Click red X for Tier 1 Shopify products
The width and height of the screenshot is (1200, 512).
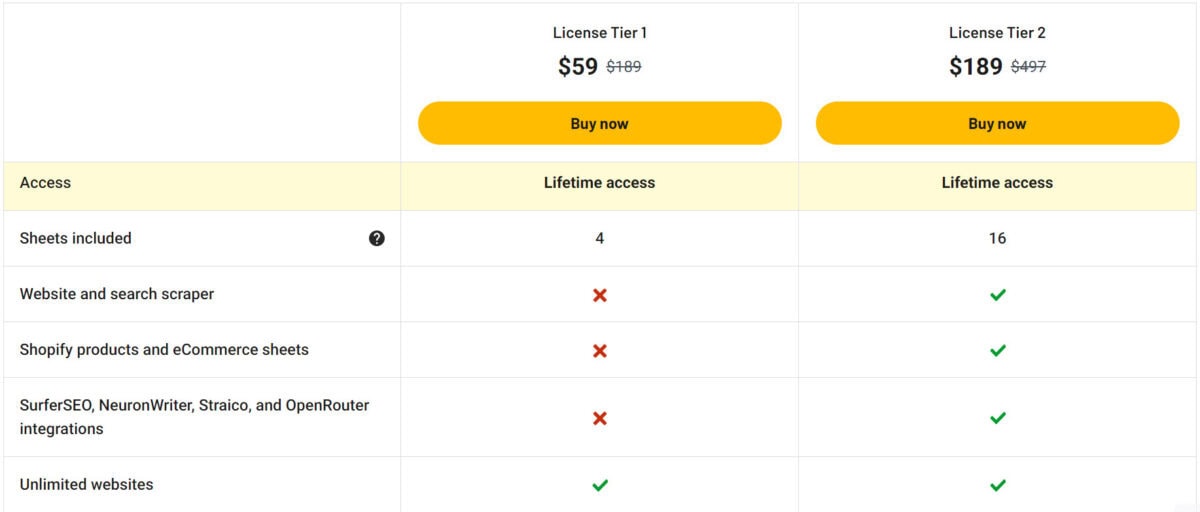tap(600, 351)
